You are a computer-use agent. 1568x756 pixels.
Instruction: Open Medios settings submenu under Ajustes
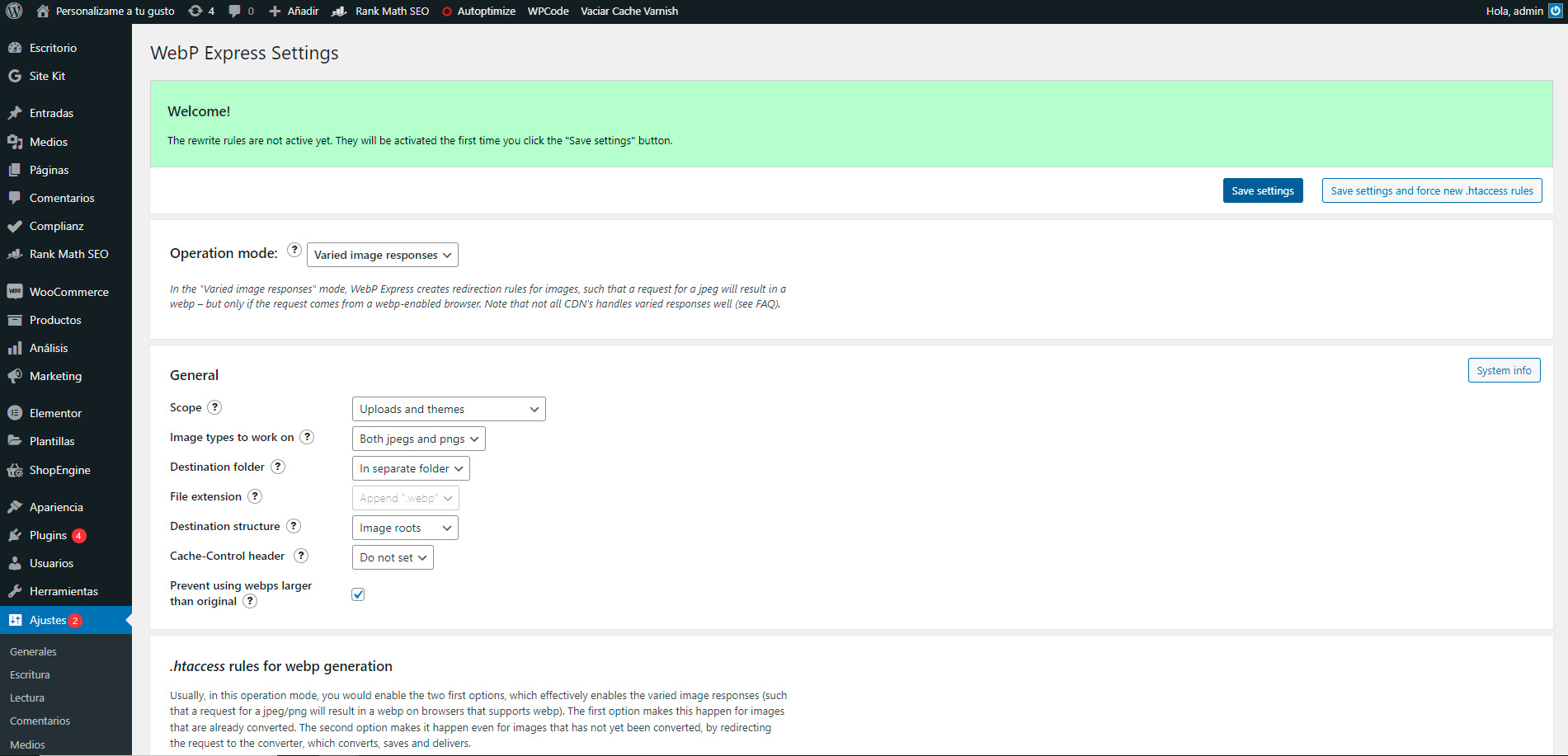[x=27, y=744]
